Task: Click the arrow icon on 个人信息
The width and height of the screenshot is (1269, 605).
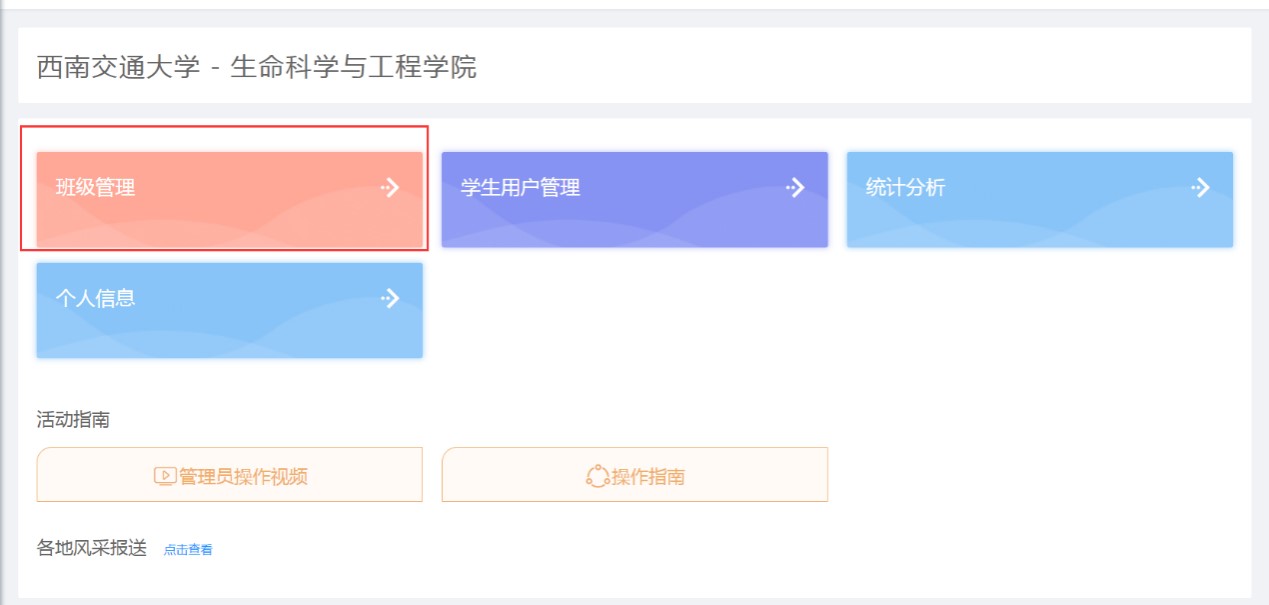Action: pyautogui.click(x=390, y=298)
